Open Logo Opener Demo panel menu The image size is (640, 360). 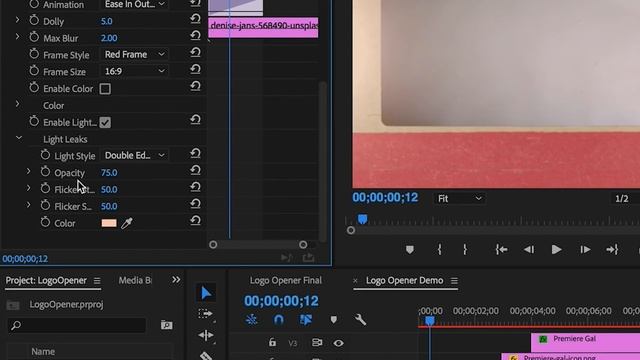tap(454, 281)
